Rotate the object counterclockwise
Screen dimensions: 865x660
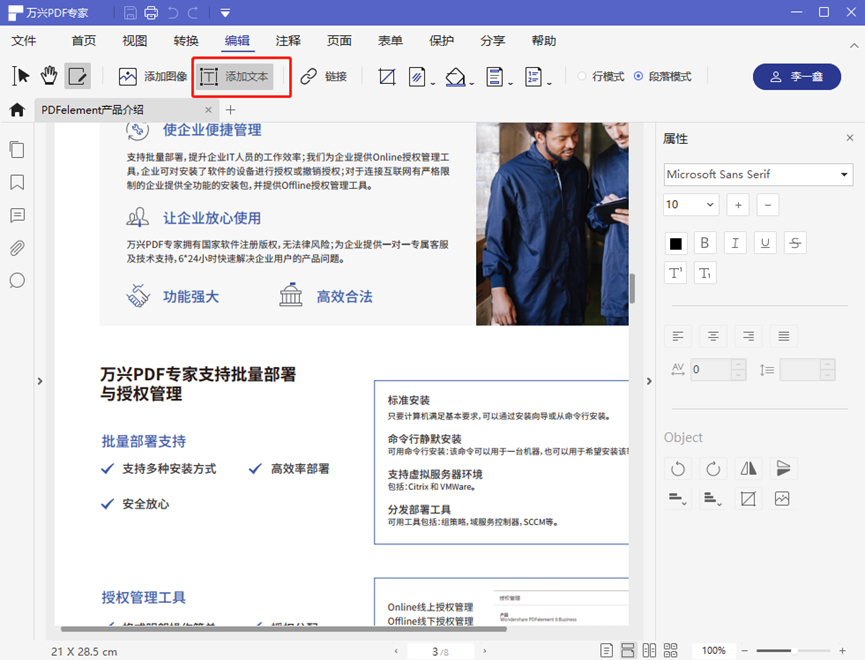(677, 468)
